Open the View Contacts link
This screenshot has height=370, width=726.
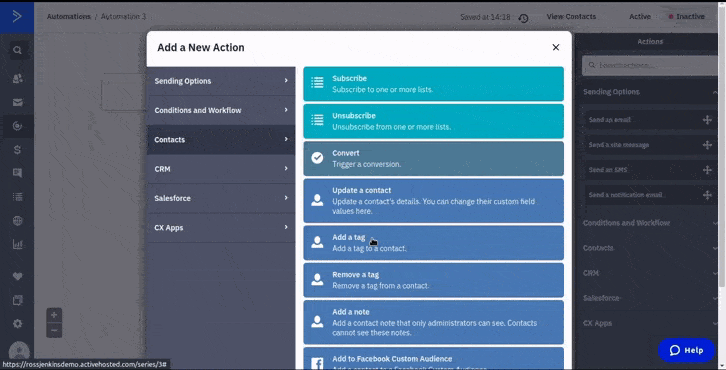coord(571,17)
